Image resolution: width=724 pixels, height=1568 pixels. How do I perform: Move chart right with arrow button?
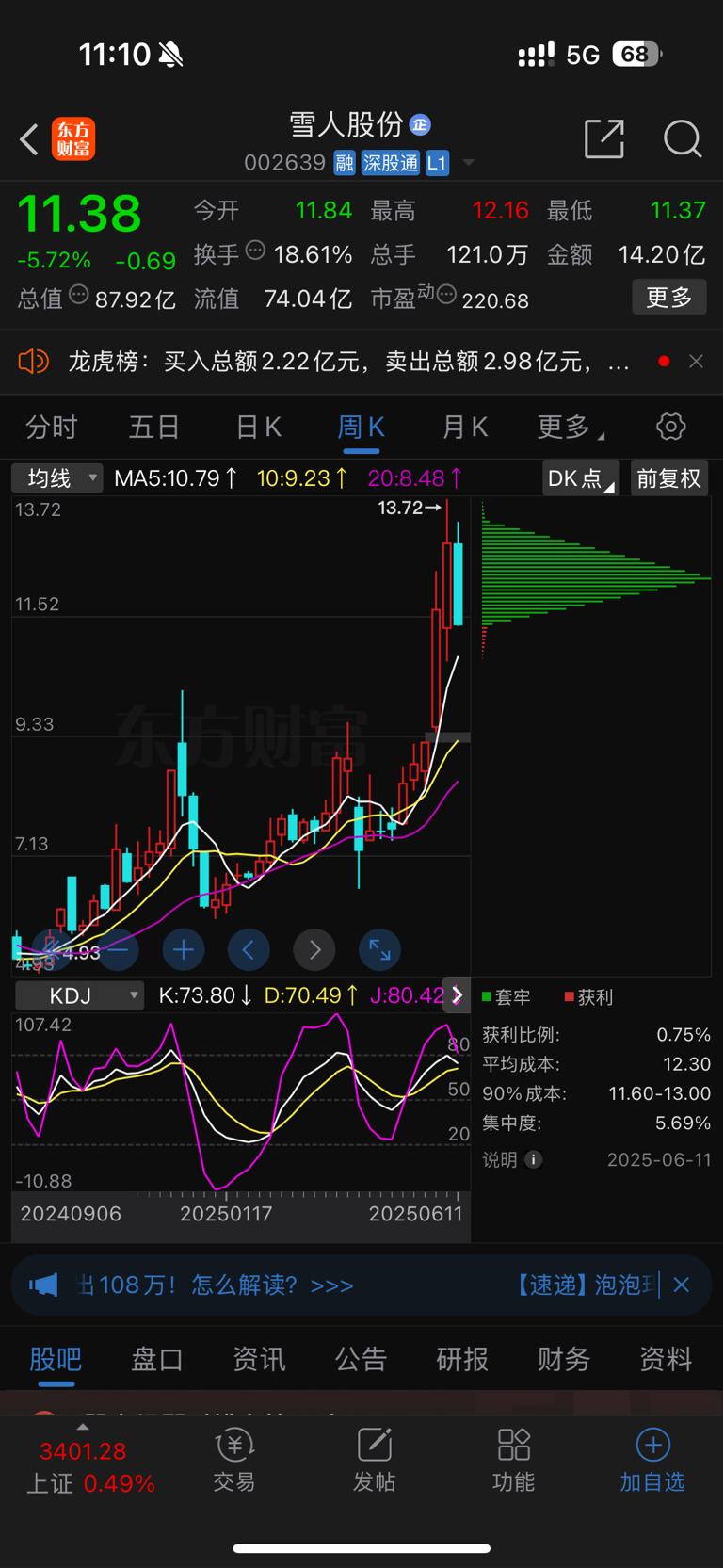click(x=314, y=950)
